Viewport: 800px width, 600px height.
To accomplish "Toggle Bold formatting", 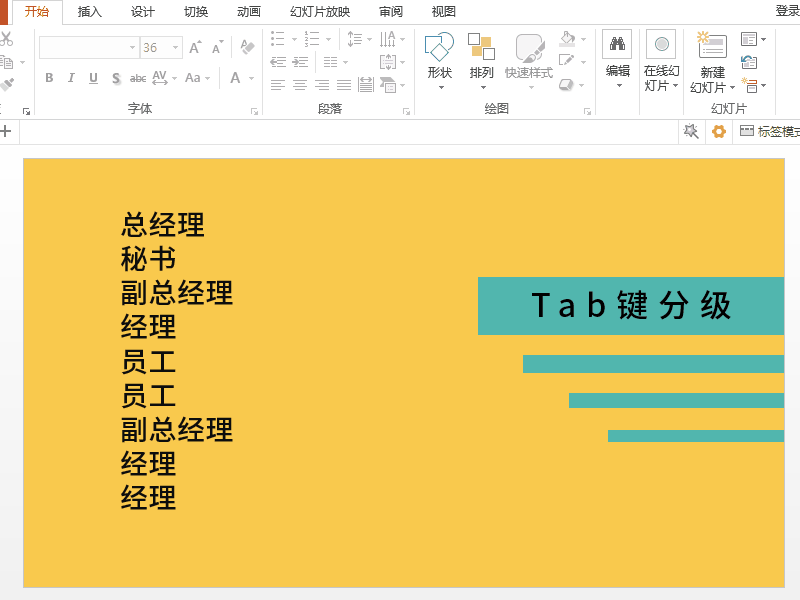I will (x=49, y=78).
